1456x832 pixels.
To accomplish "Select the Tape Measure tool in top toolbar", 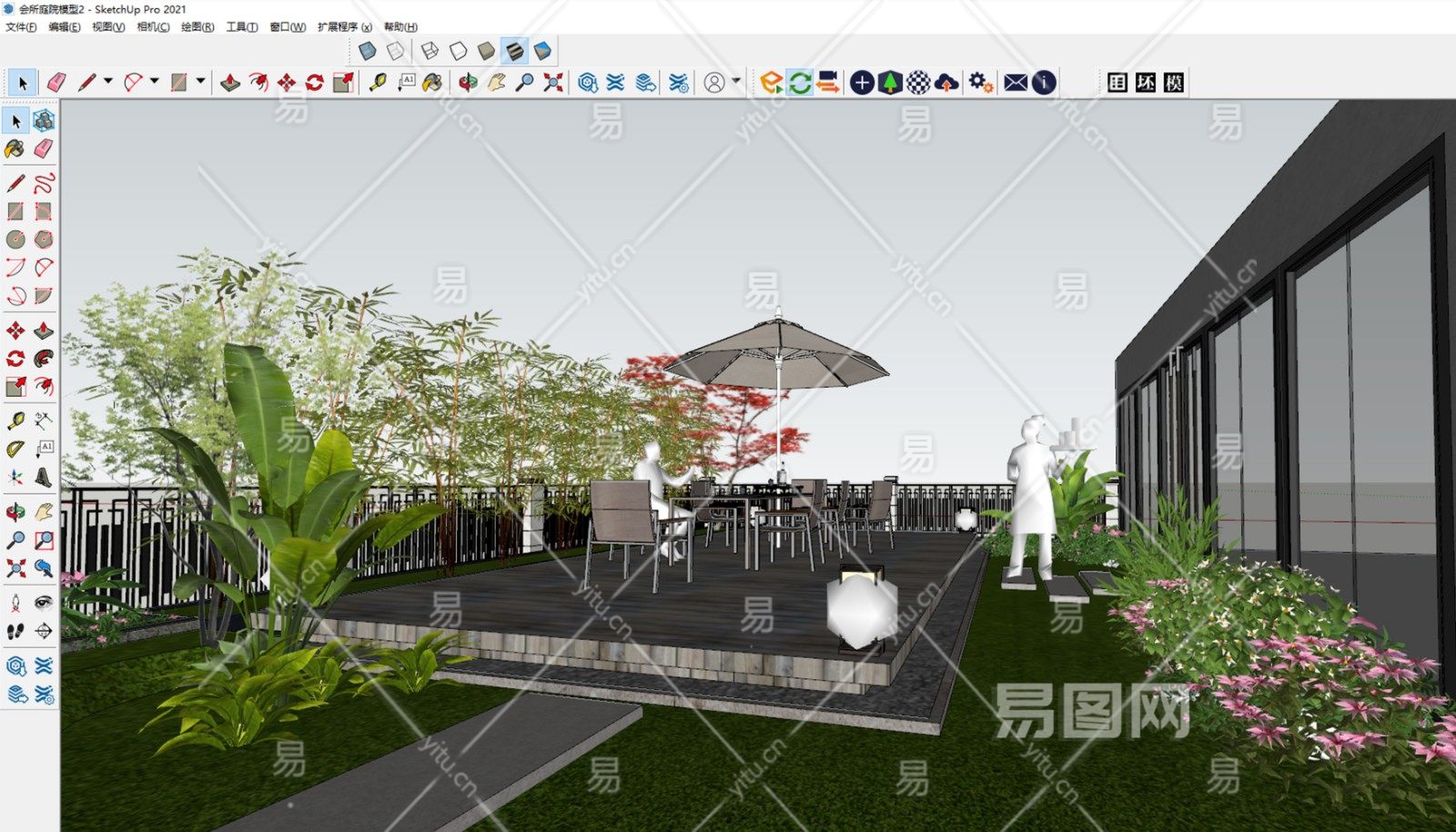I will click(377, 83).
